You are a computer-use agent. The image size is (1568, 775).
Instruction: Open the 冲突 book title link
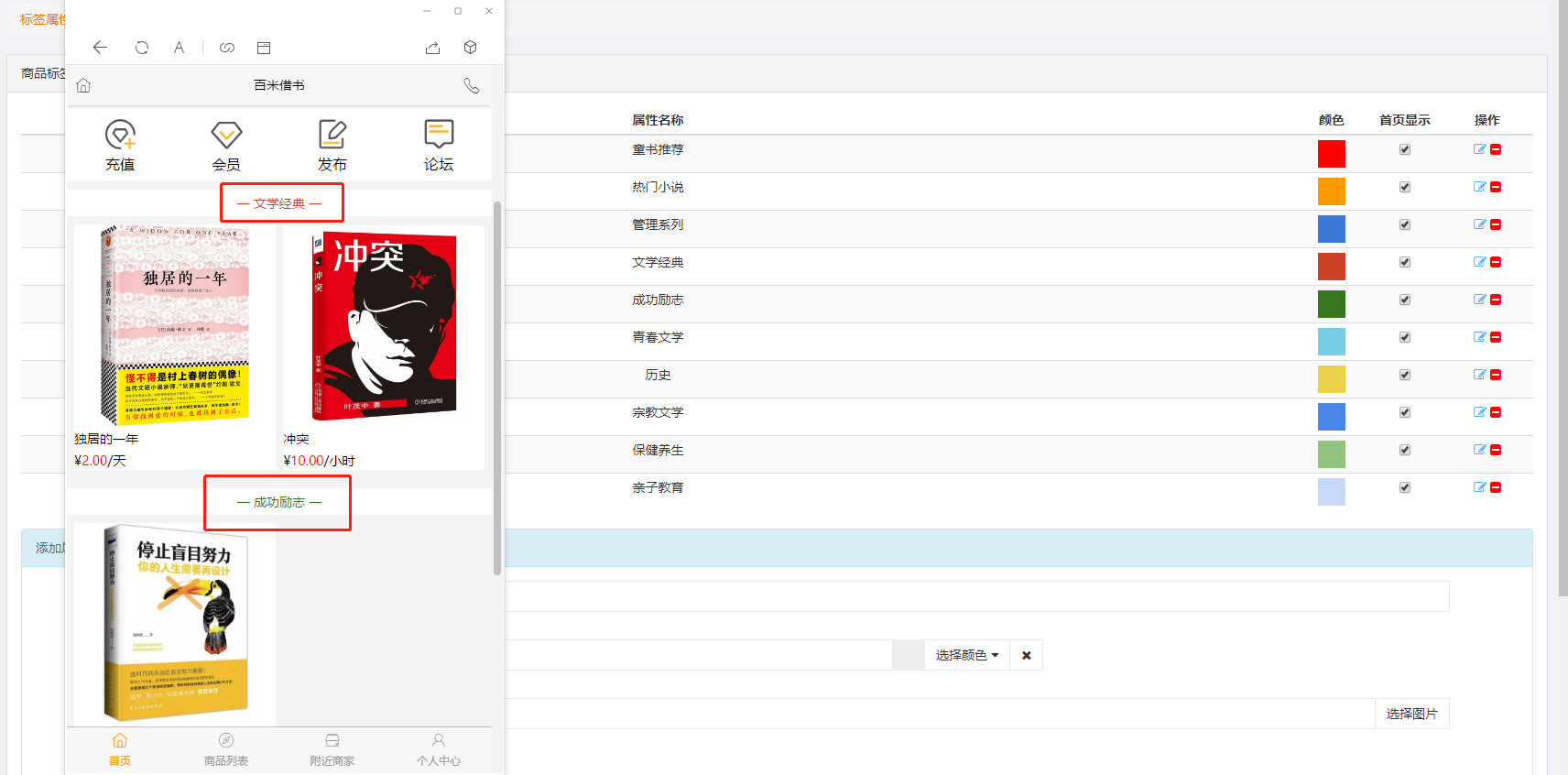(296, 439)
